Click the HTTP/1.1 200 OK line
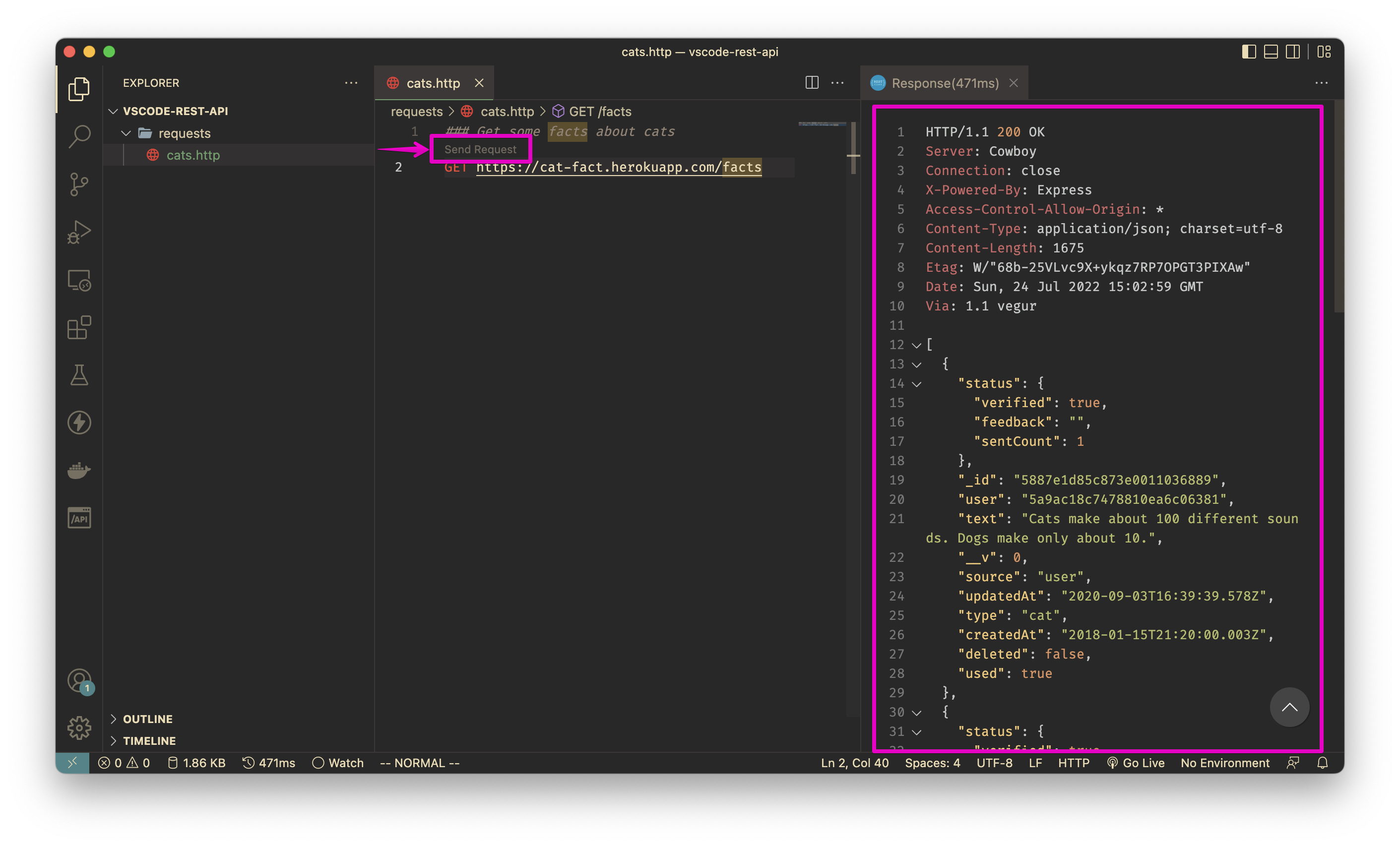This screenshot has width=1400, height=847. 985,132
